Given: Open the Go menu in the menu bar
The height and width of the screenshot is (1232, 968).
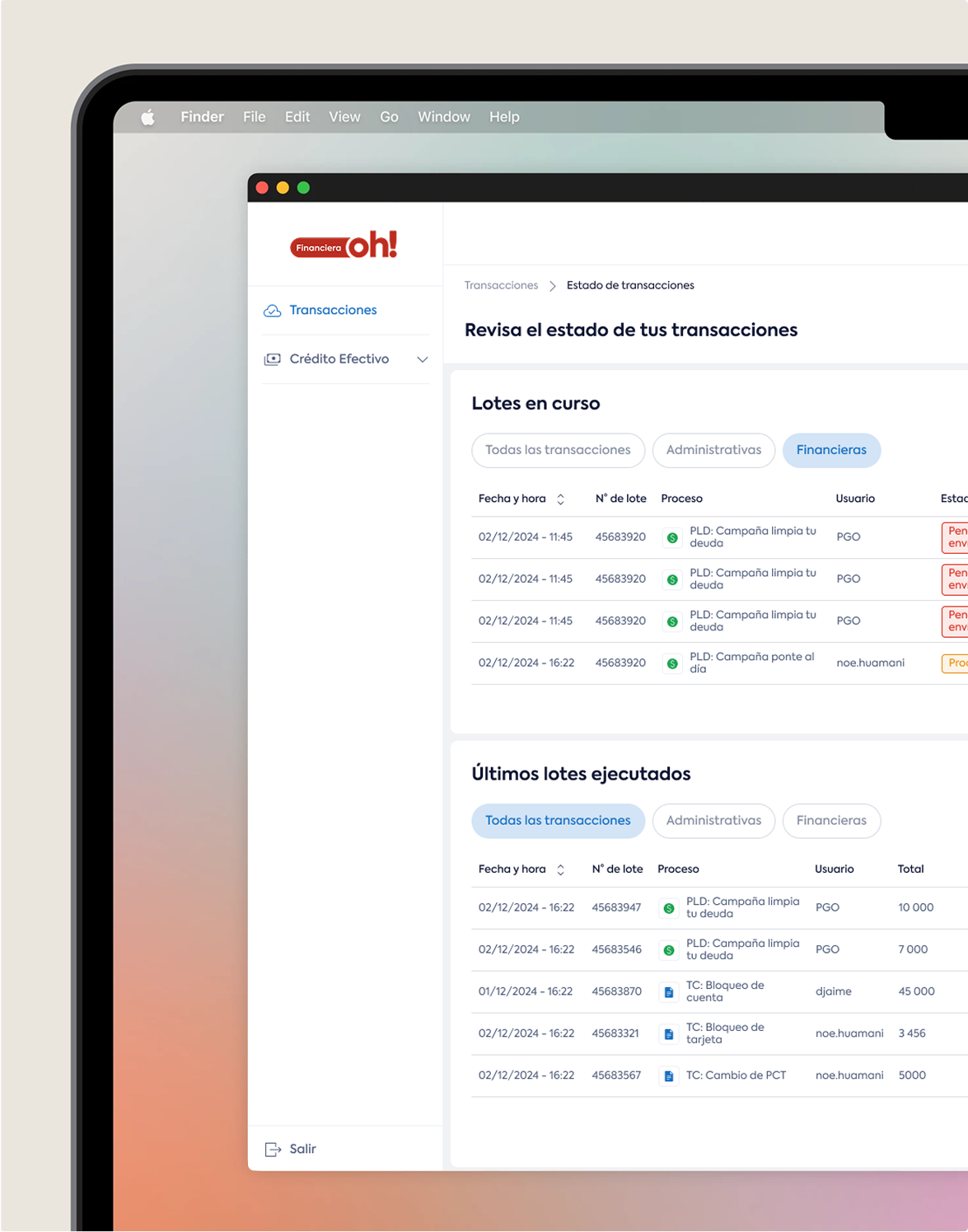Looking at the screenshot, I should [389, 117].
